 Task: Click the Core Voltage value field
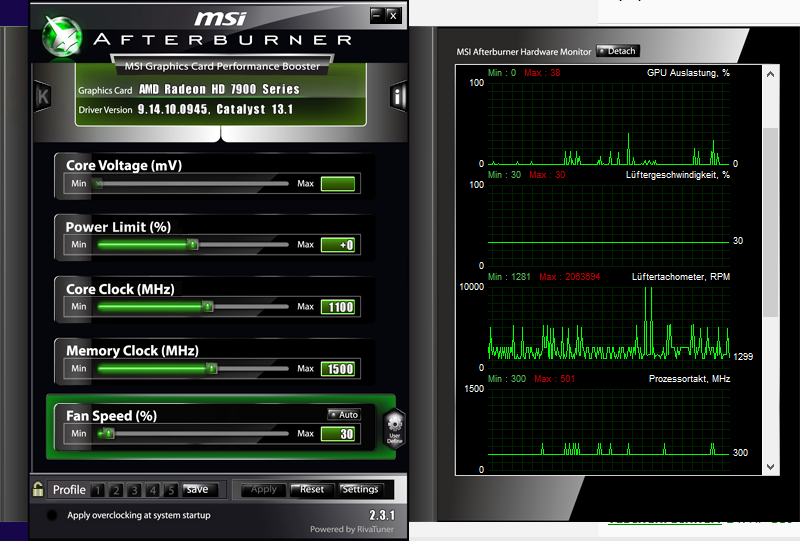click(x=338, y=184)
